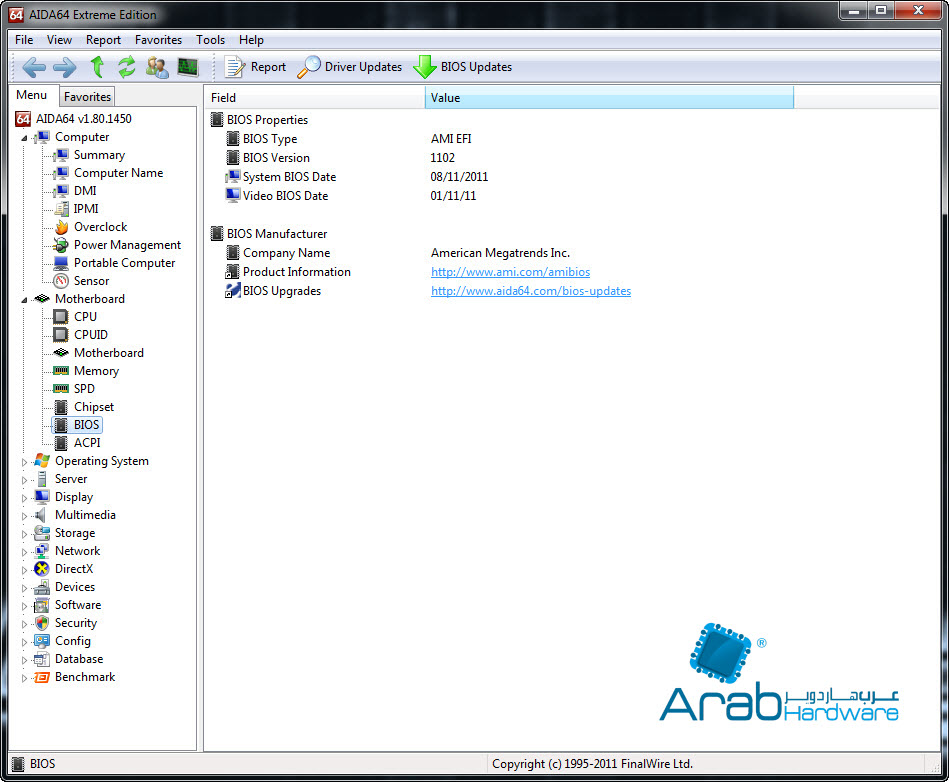This screenshot has height=782, width=949.
Task: Click the SPD module icon
Action: pos(61,389)
